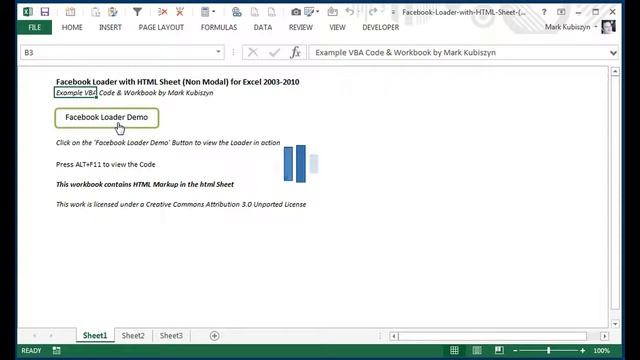Open the PAGE LAYOUT tab
640x360 pixels.
tap(161, 27)
